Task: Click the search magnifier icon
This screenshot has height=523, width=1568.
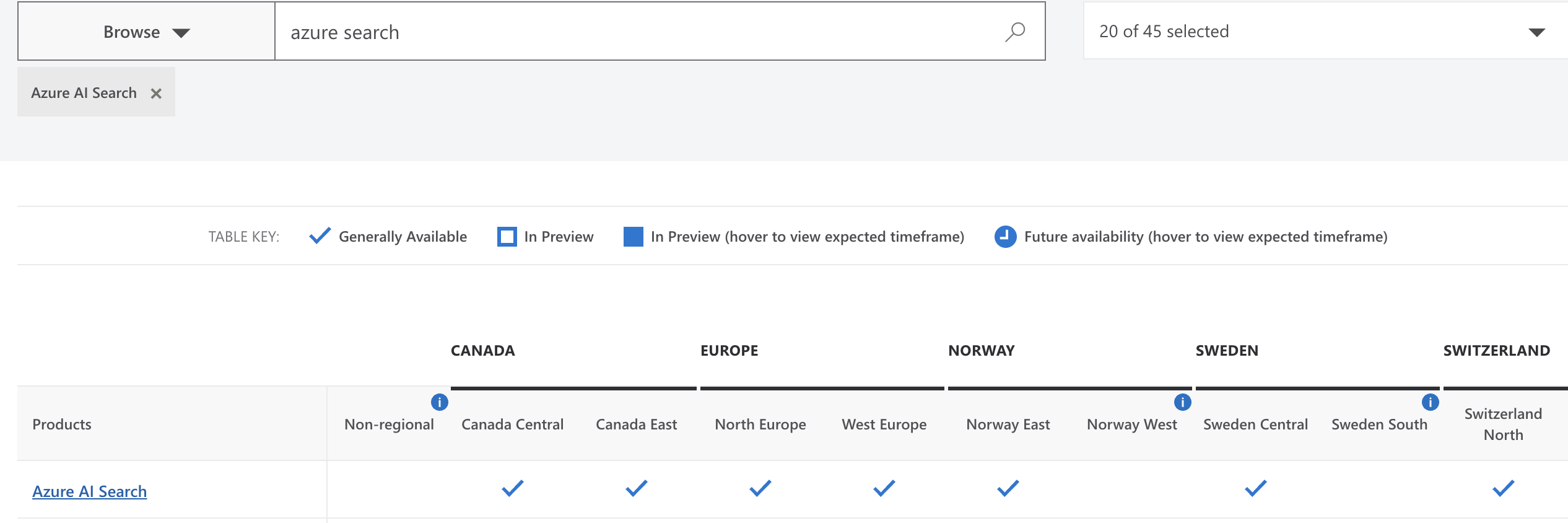Action: click(1015, 32)
